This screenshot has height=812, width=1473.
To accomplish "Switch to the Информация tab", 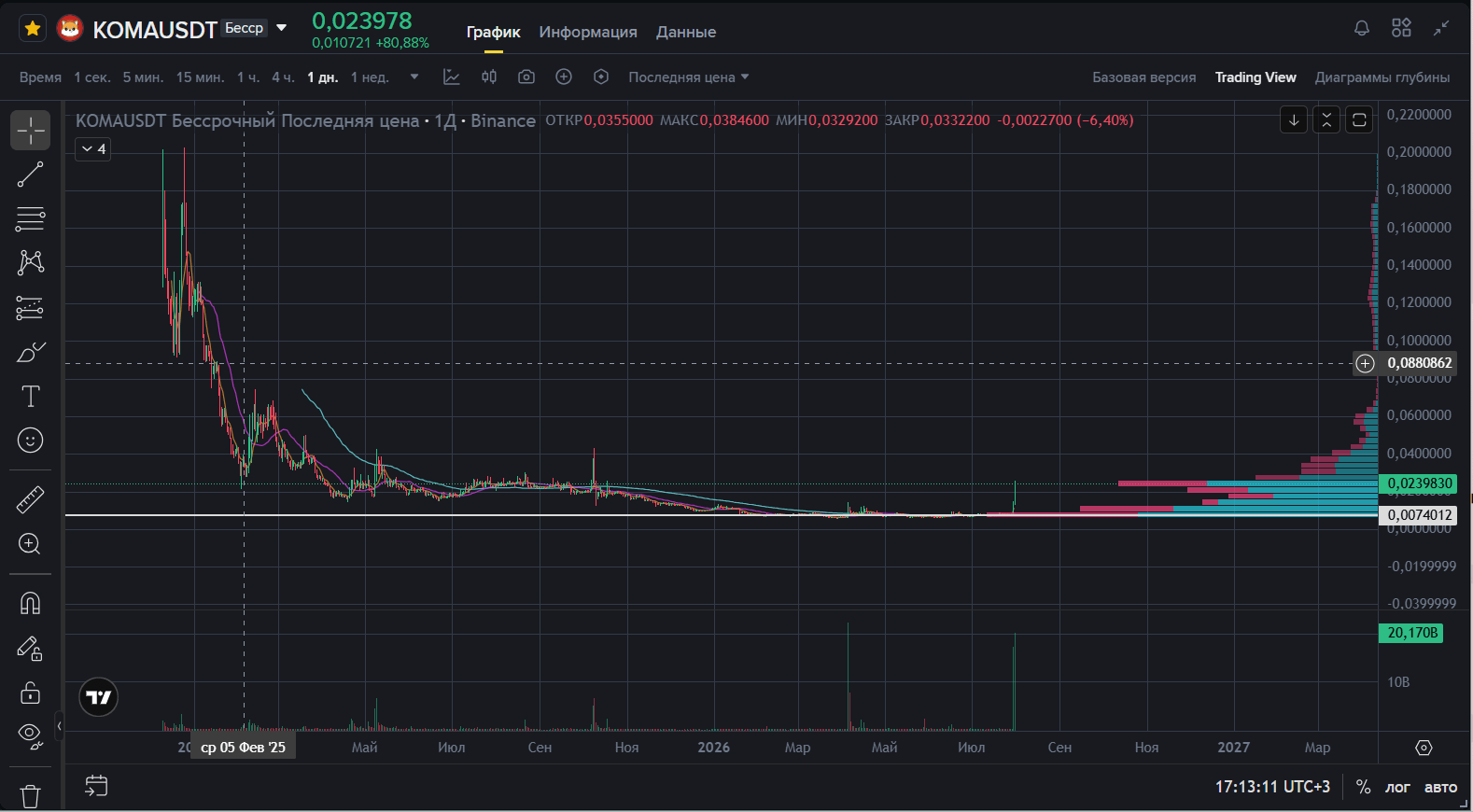I will [588, 32].
